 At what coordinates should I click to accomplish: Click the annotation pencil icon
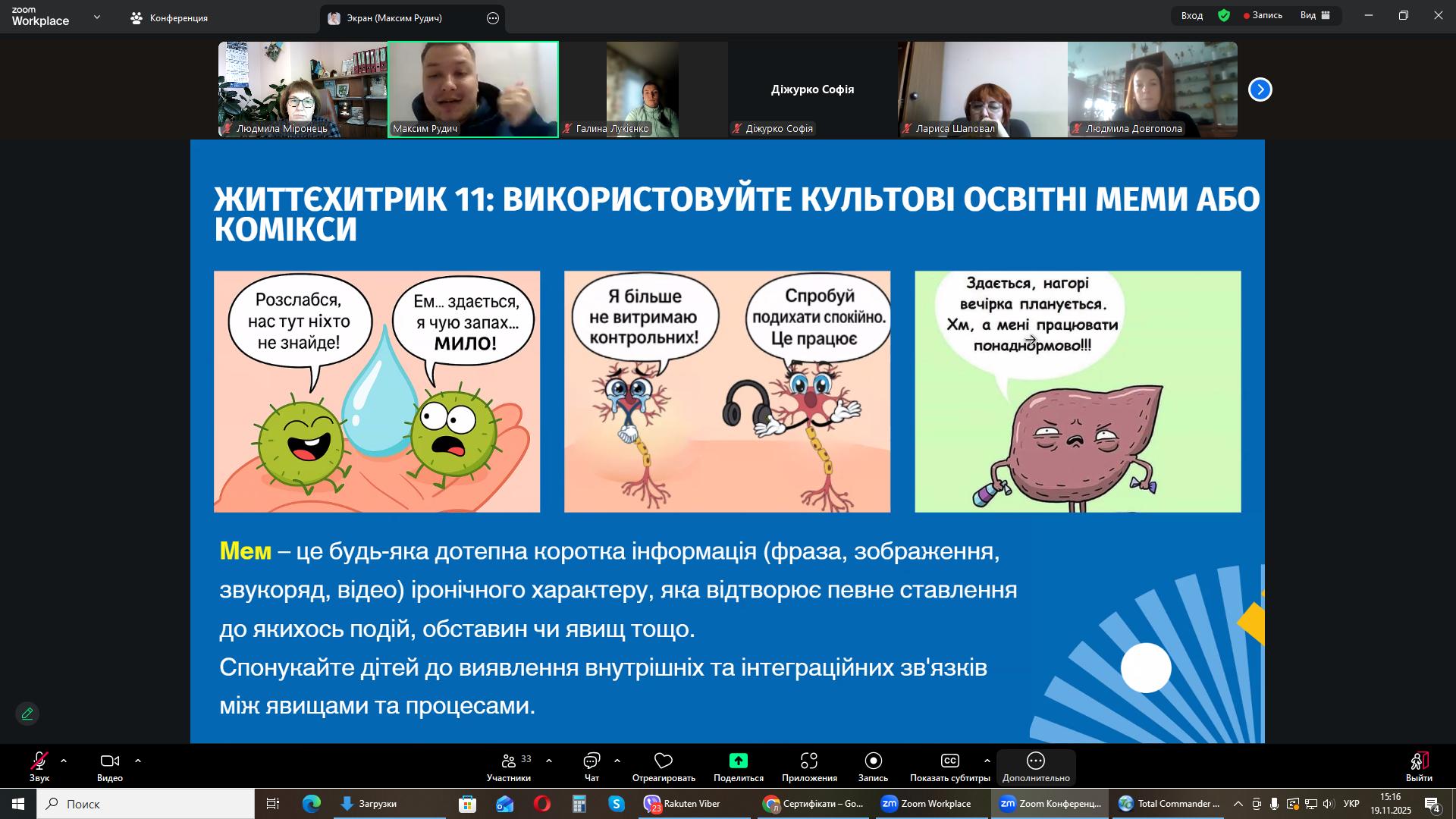coord(27,714)
